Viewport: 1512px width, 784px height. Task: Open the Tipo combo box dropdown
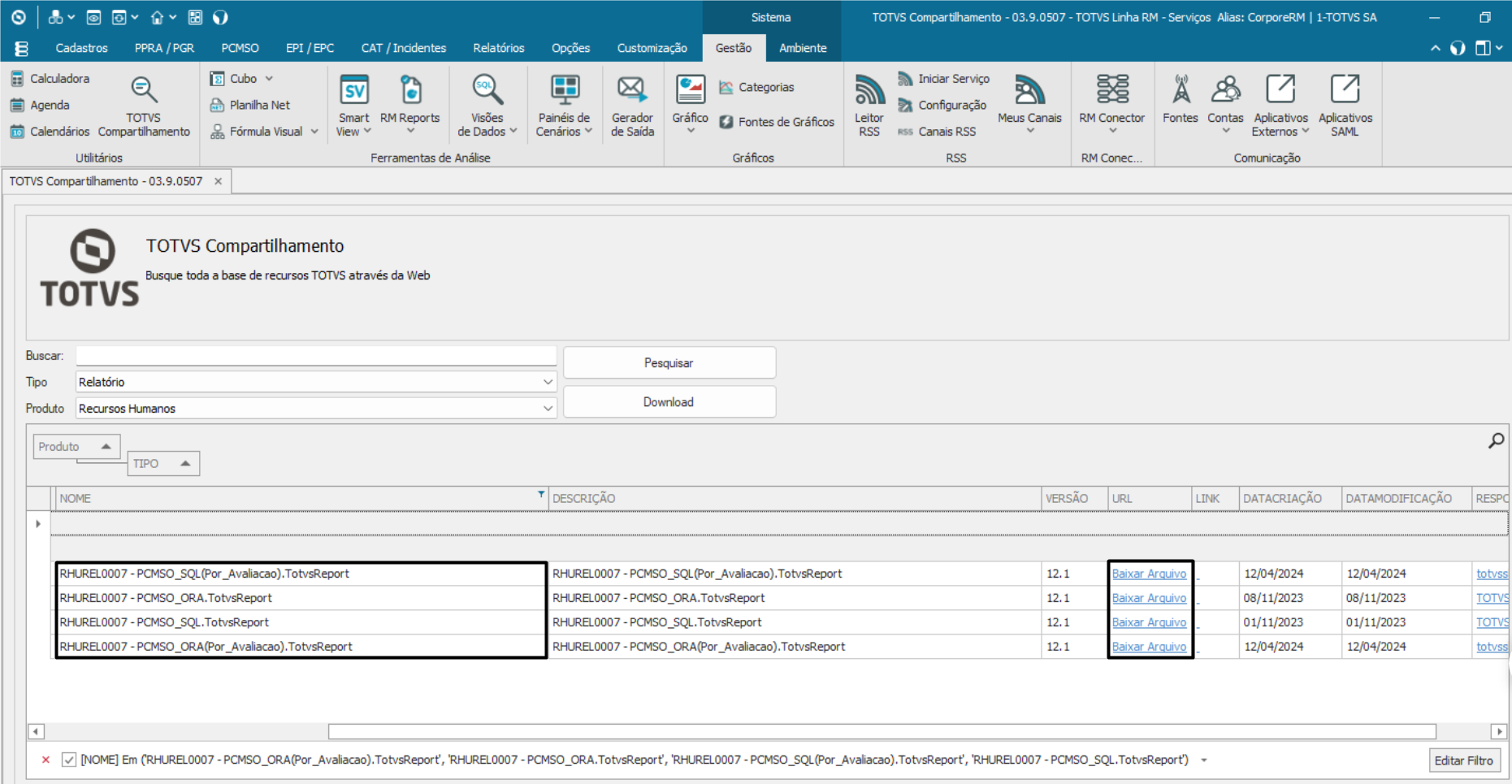(548, 382)
